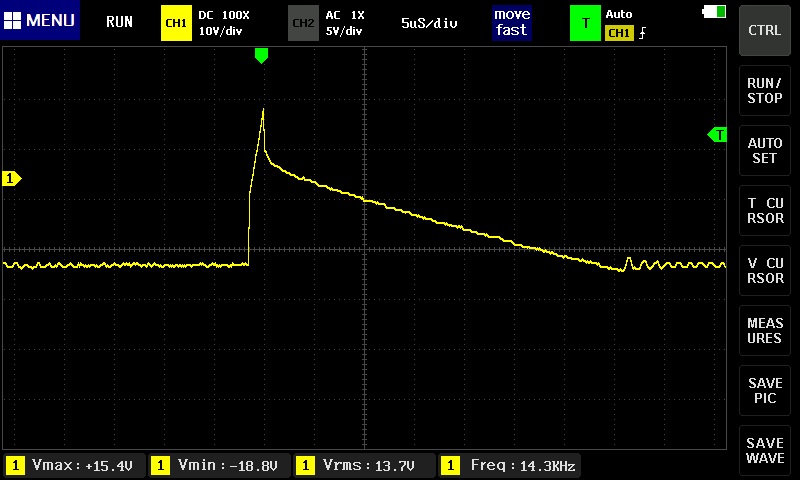The height and width of the screenshot is (480, 800).
Task: Select the trigger level T marker on right
Action: pyautogui.click(x=717, y=134)
